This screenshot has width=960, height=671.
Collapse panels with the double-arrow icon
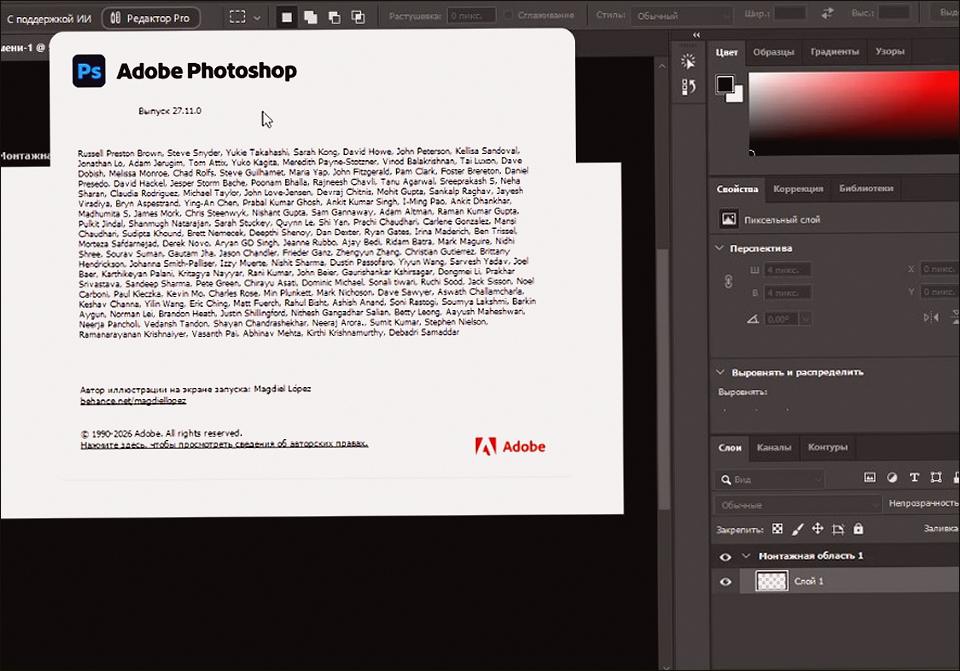click(x=696, y=35)
